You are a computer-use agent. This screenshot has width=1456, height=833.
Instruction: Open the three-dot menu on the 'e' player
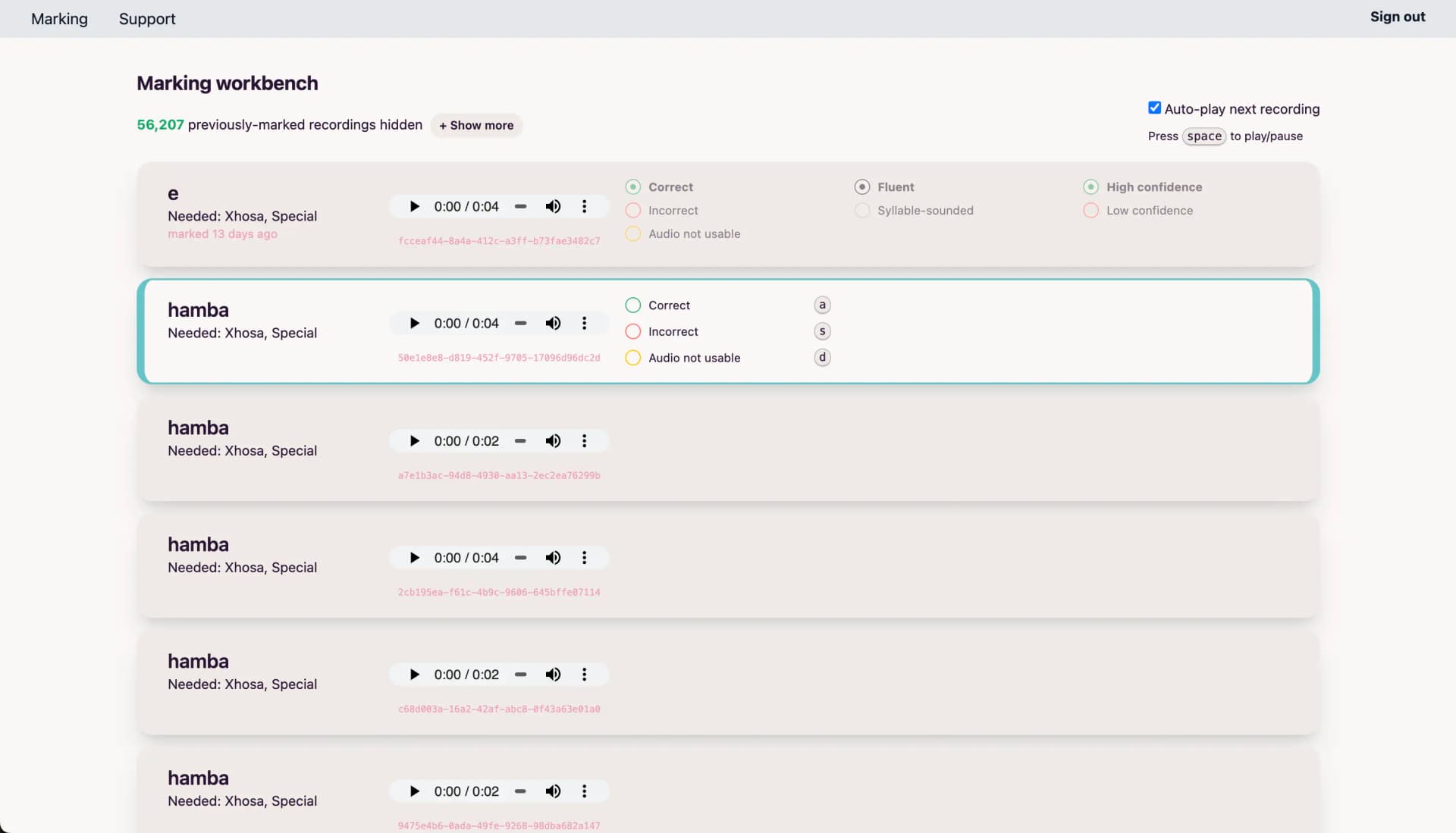pyautogui.click(x=584, y=207)
